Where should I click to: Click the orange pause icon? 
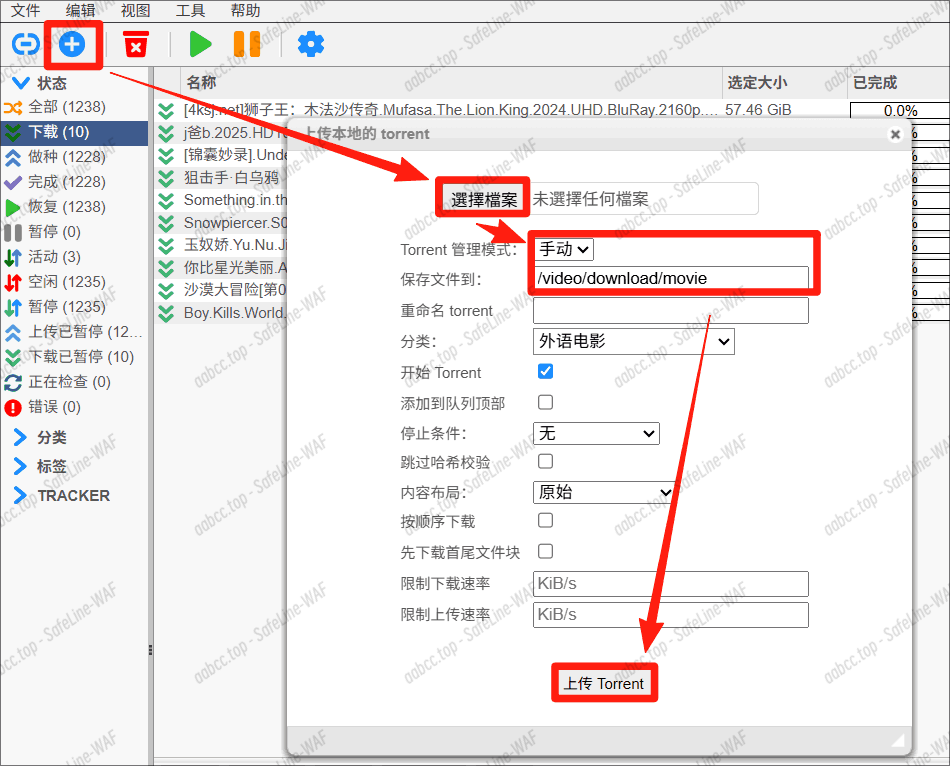247,44
